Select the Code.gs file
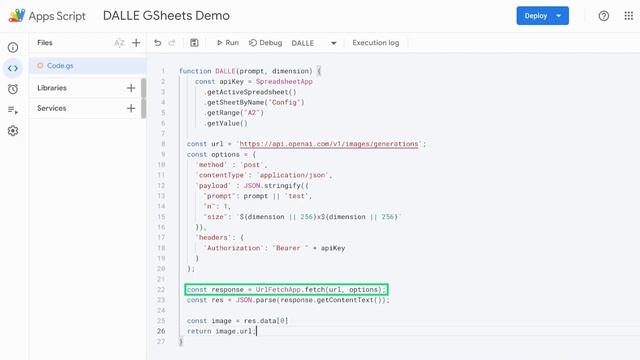 (88, 66)
